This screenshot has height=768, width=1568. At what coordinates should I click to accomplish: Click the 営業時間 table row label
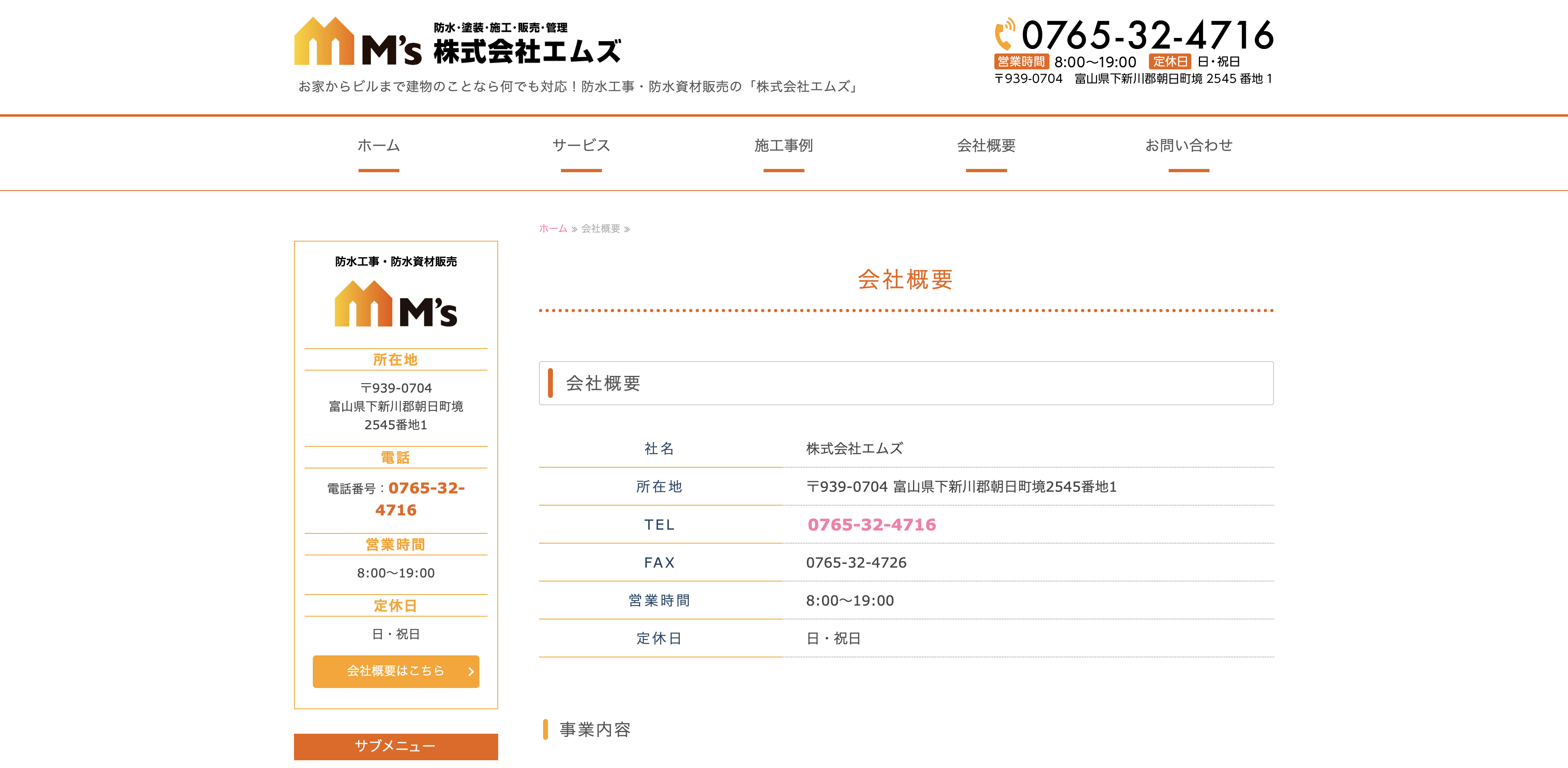coord(660,601)
